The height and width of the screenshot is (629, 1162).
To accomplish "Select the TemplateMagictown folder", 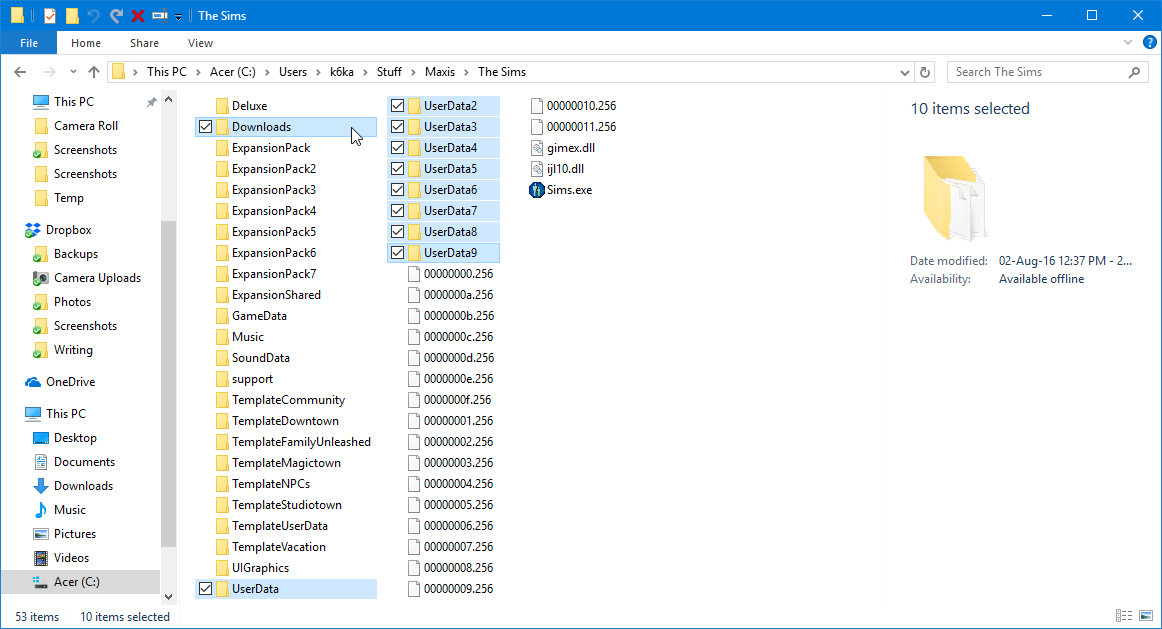I will click(278, 463).
